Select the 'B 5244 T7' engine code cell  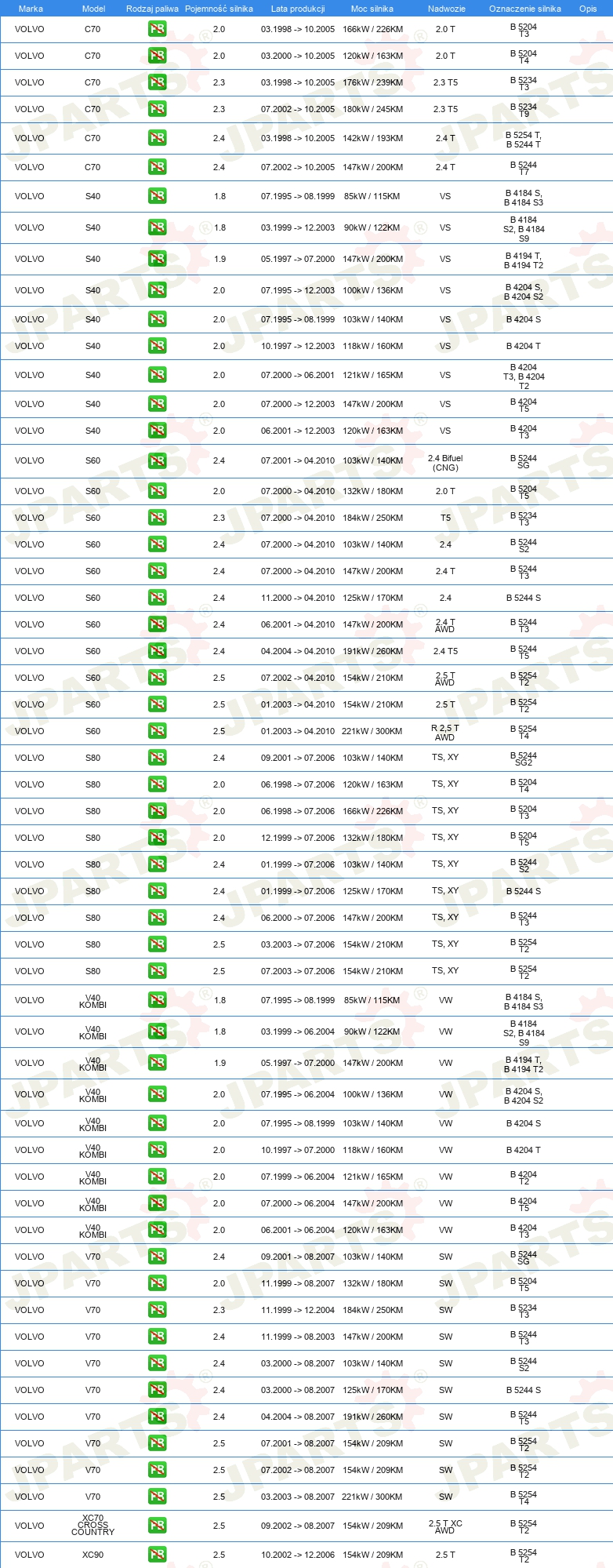pos(524,168)
